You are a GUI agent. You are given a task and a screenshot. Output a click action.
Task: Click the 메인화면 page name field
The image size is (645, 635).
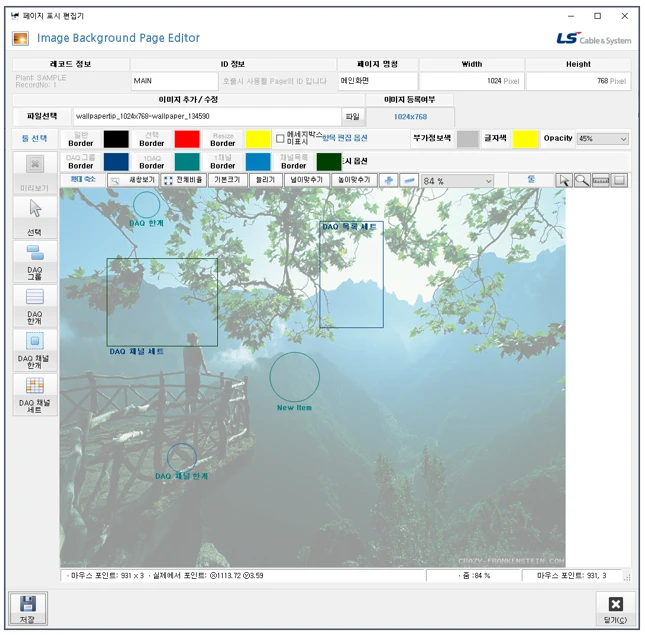click(x=378, y=81)
